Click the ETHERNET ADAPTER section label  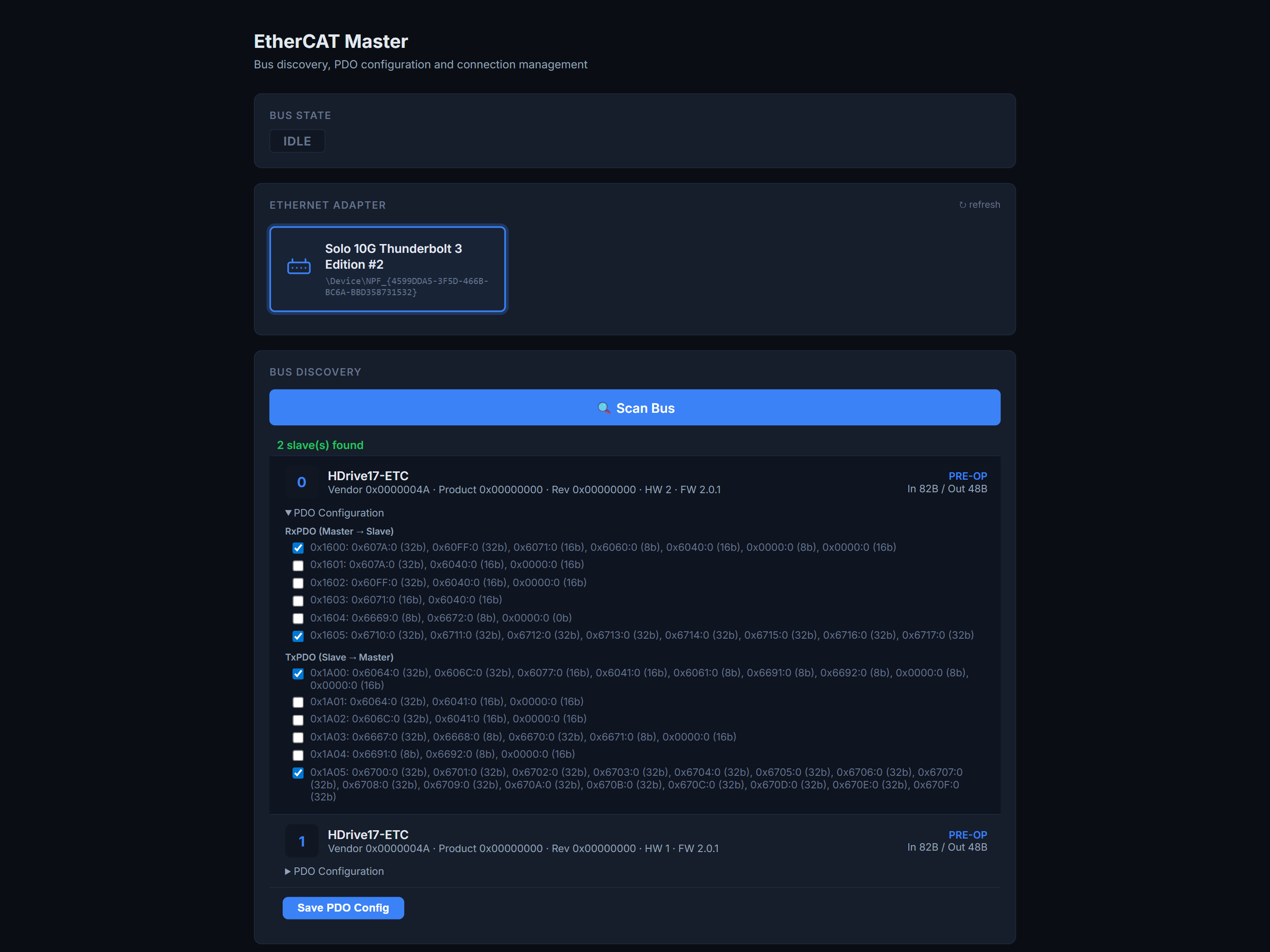[327, 205]
